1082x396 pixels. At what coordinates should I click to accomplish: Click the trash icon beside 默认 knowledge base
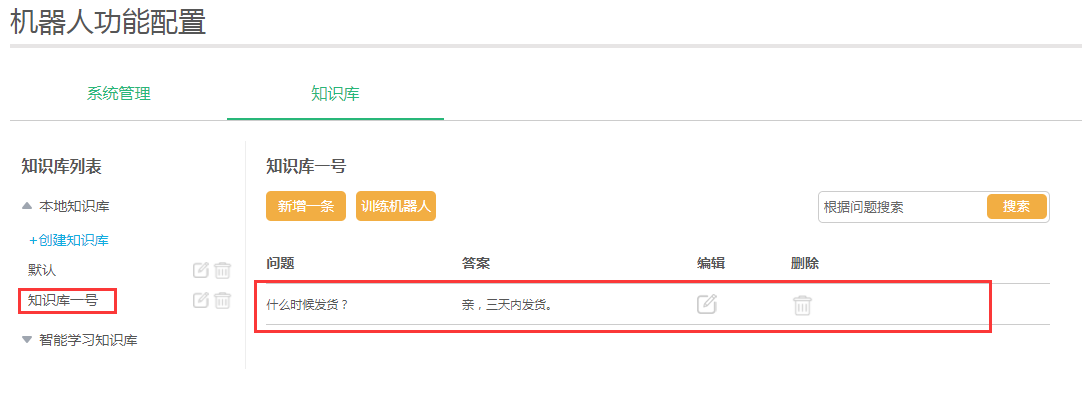click(x=222, y=270)
